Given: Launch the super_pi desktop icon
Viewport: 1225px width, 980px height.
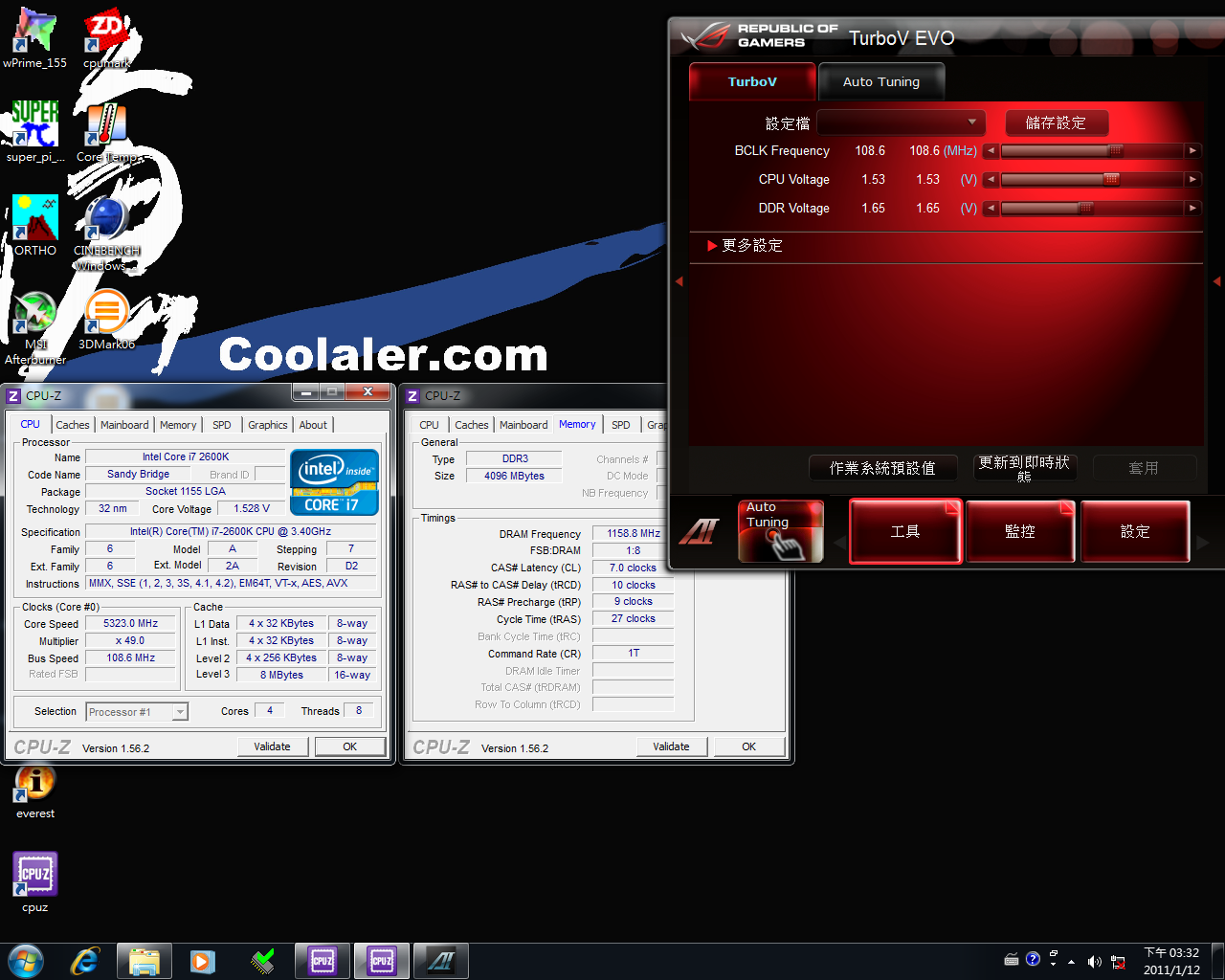Looking at the screenshot, I should [34, 132].
